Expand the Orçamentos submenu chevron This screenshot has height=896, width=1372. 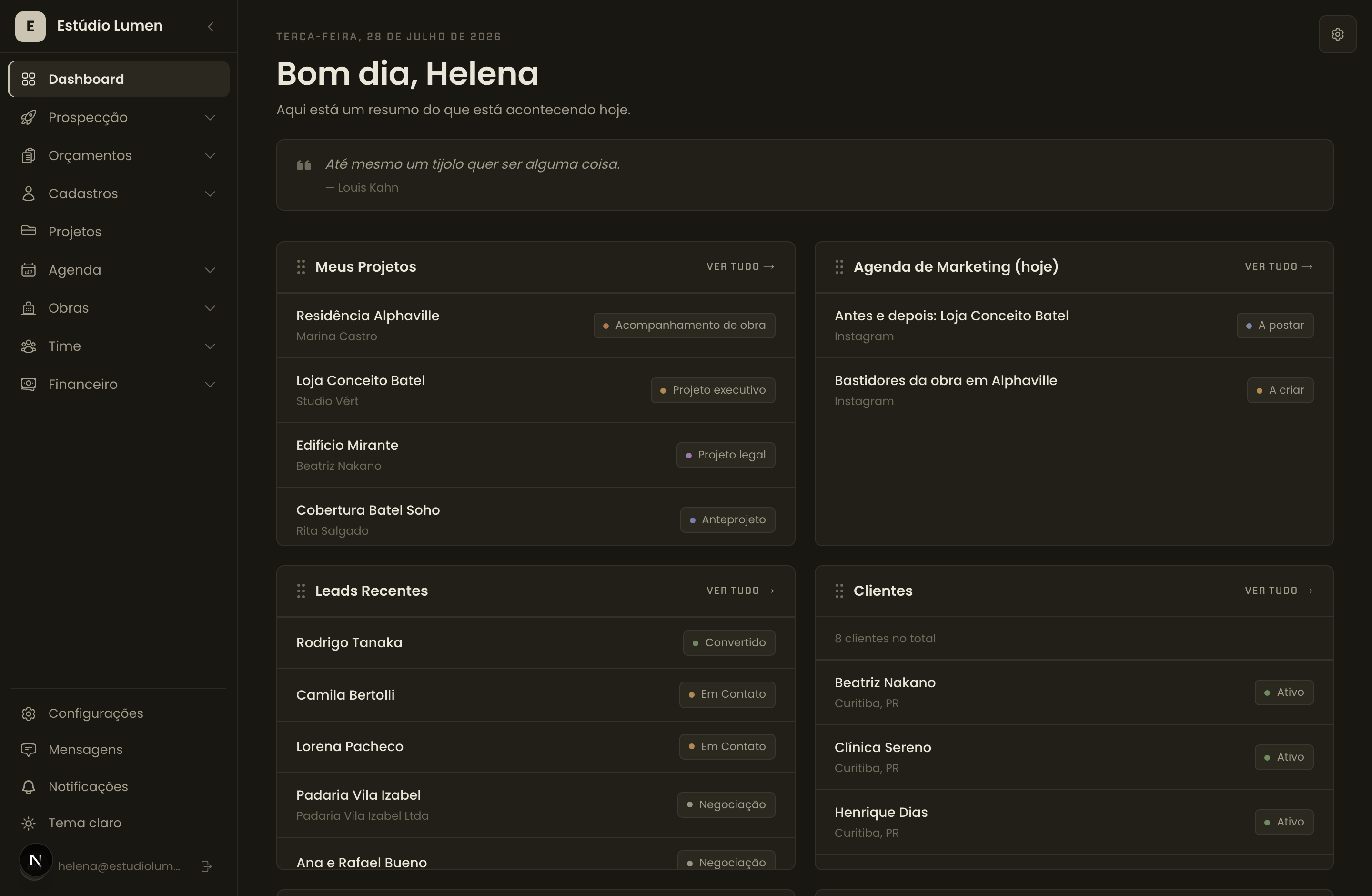[211, 156]
